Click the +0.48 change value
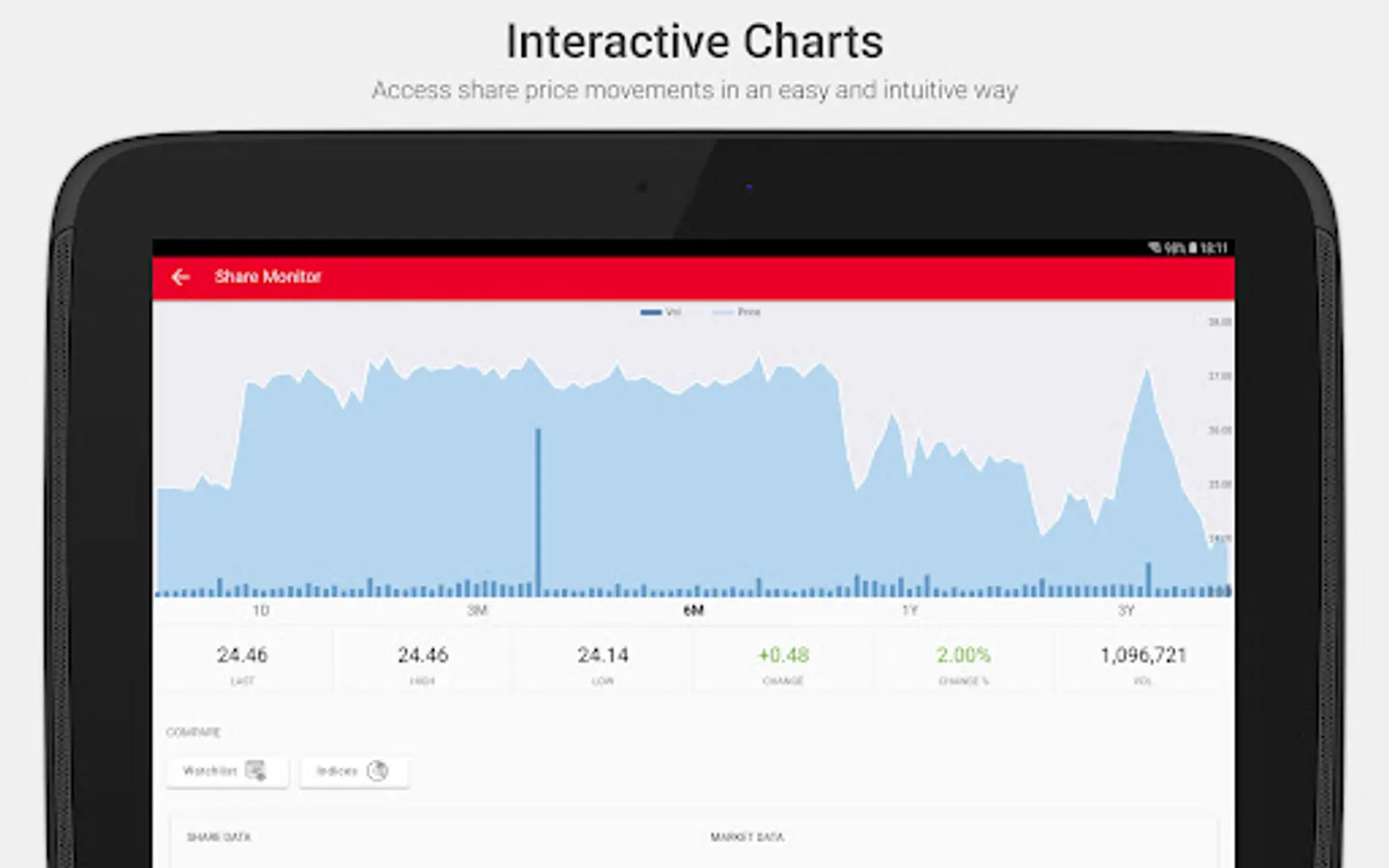1389x868 pixels. point(783,655)
